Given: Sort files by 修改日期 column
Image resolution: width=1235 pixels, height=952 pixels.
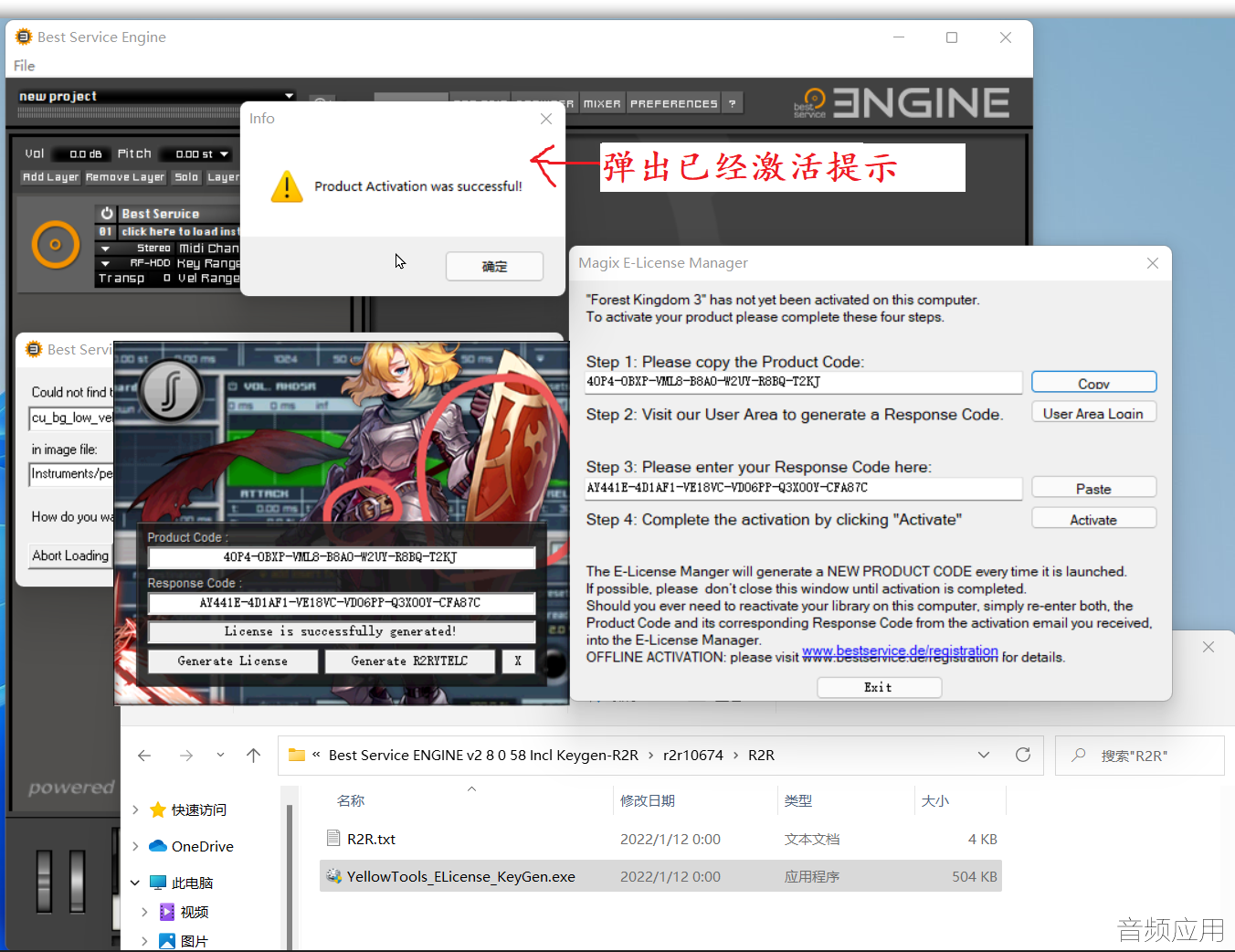Looking at the screenshot, I should 648,800.
